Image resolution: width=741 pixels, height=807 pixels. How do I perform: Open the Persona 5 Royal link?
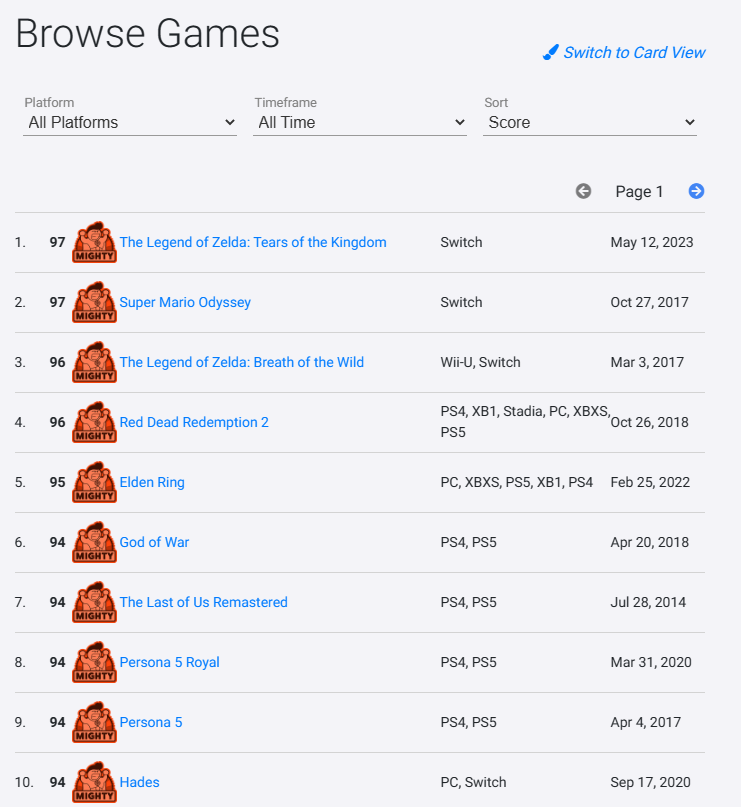[x=169, y=662]
